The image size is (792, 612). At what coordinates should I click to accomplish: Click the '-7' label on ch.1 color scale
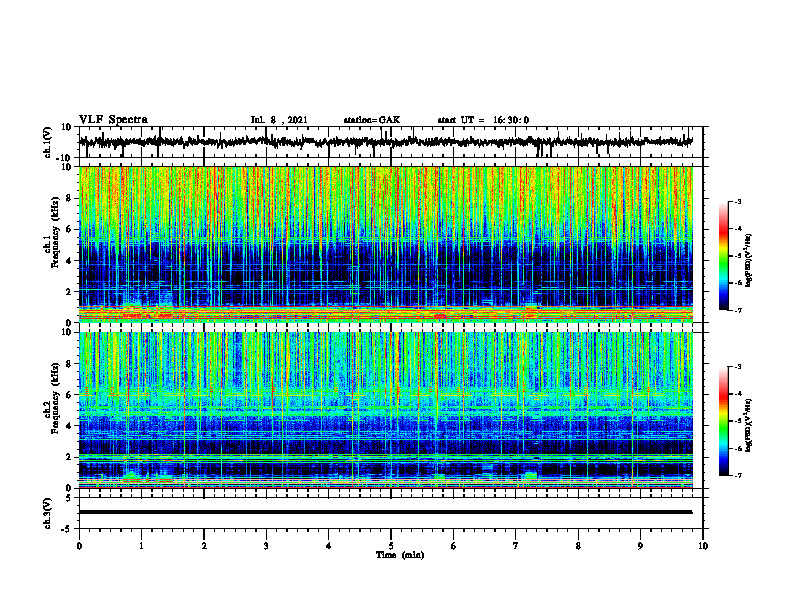tap(737, 310)
